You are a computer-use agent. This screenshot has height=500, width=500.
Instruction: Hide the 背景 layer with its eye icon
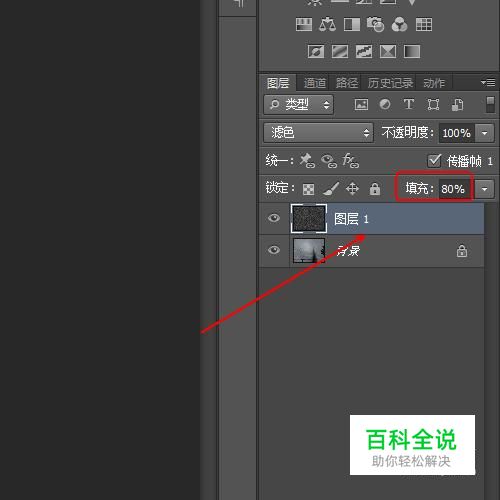pos(274,250)
